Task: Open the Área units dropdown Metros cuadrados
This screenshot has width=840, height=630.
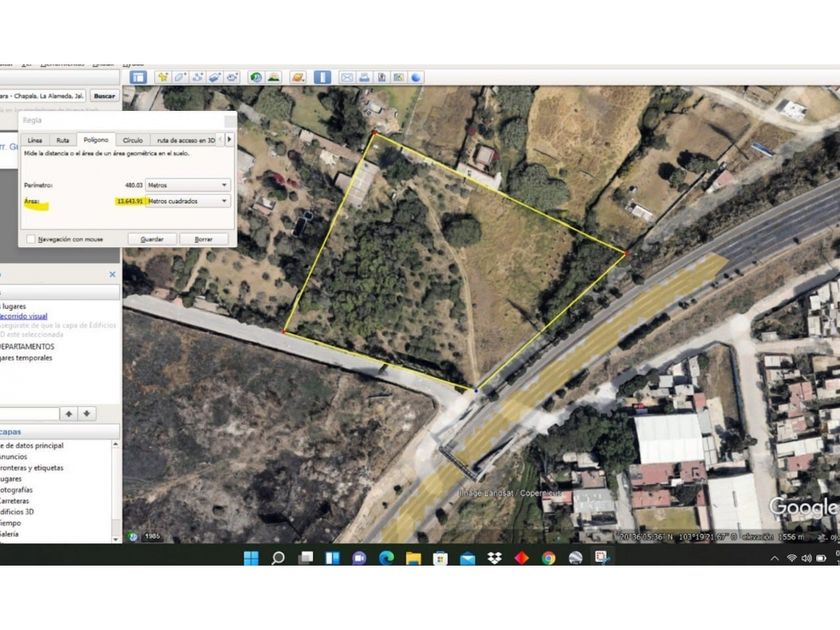Action: 188,201
